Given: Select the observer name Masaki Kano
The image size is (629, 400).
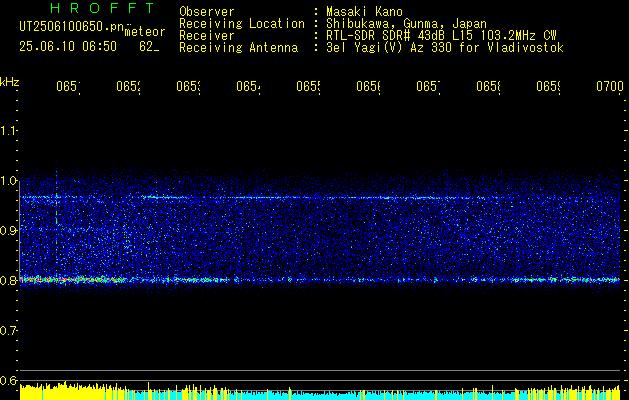Looking at the screenshot, I should [x=364, y=11].
